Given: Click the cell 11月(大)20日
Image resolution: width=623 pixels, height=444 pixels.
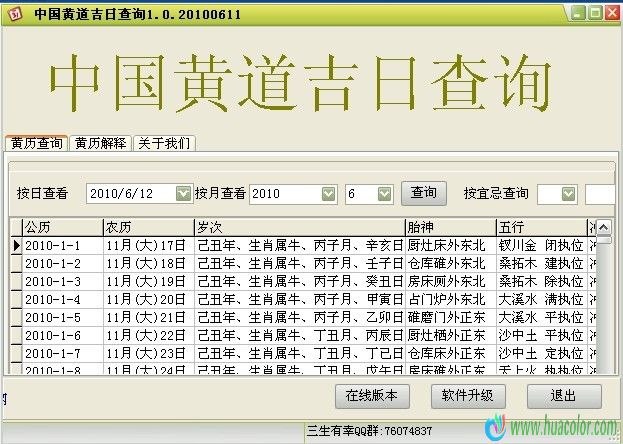Looking at the screenshot, I should point(149,299).
